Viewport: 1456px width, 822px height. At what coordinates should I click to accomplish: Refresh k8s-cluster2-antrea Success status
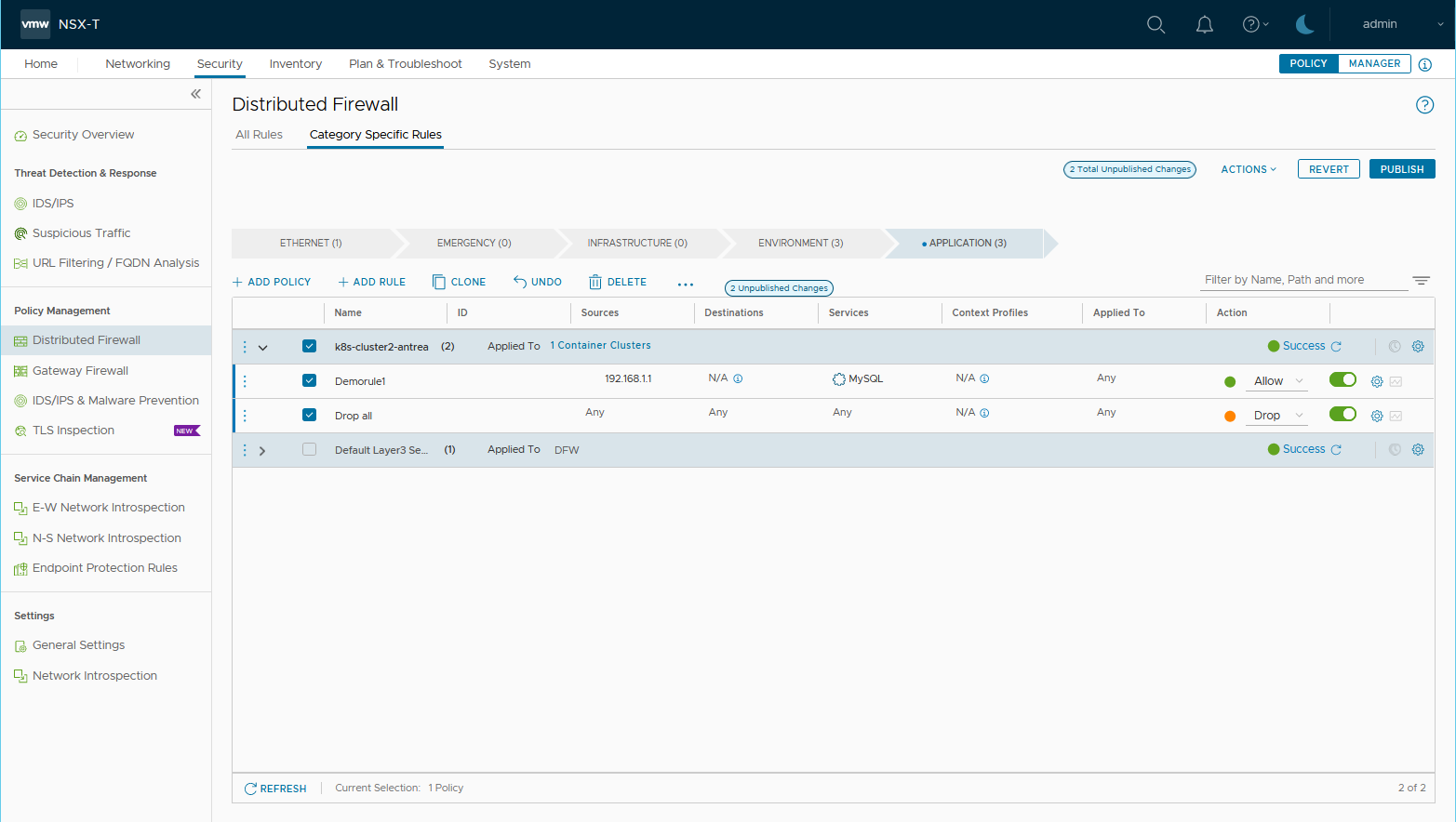(1336, 346)
